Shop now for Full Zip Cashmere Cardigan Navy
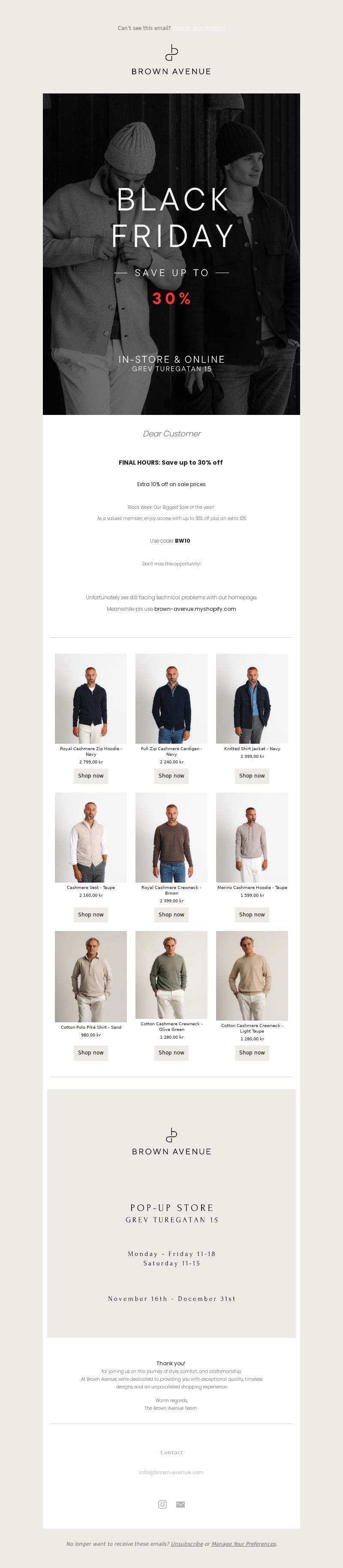343x1568 pixels. pyautogui.click(x=171, y=775)
